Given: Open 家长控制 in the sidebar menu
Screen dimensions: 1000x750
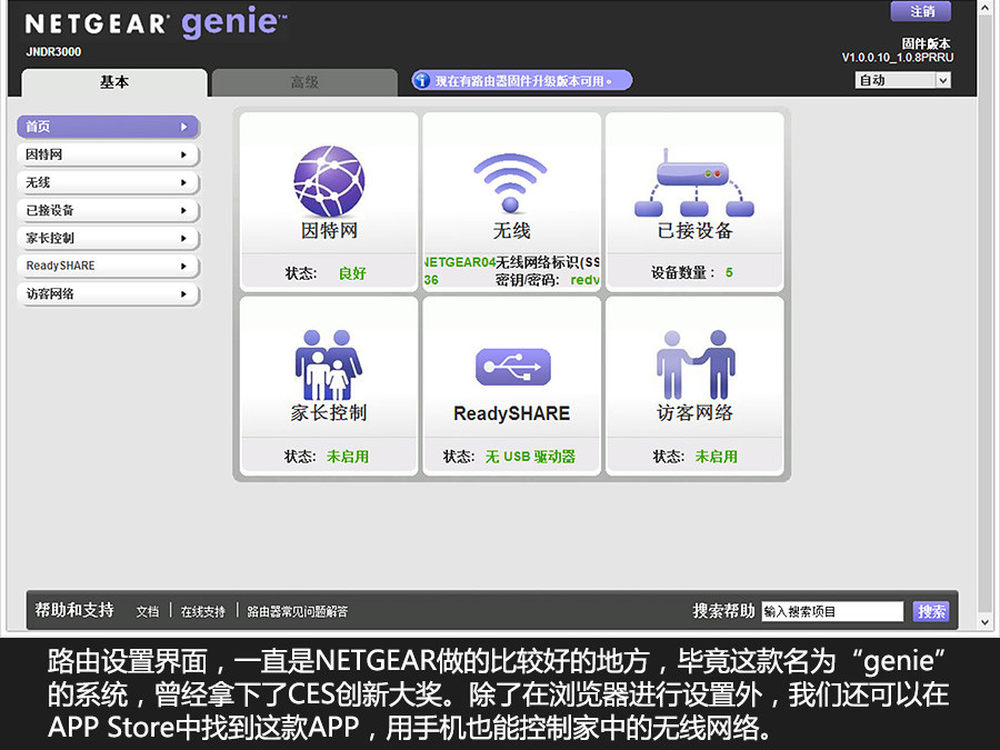Looking at the screenshot, I should click(x=108, y=238).
